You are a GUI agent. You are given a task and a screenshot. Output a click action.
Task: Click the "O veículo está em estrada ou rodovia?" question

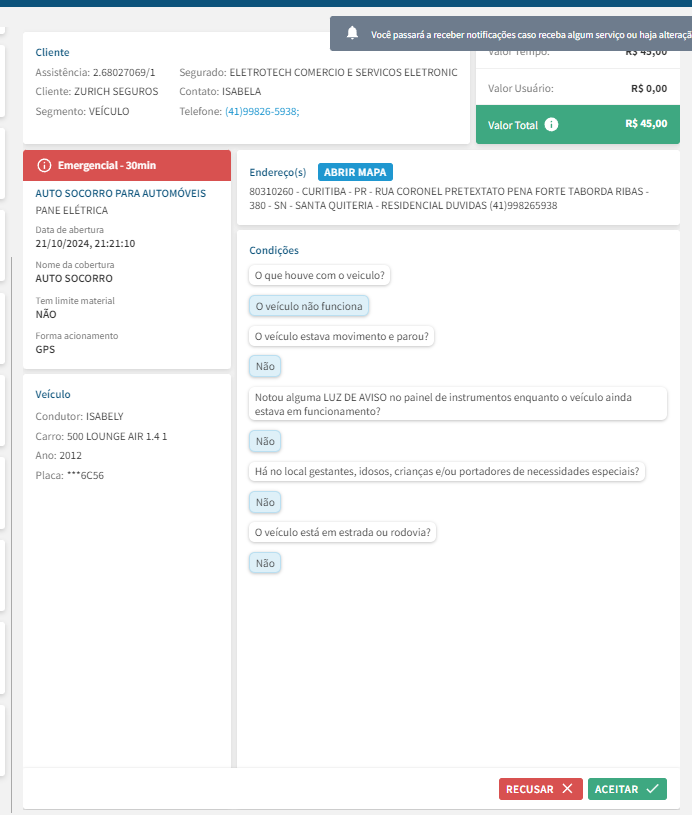tap(343, 532)
